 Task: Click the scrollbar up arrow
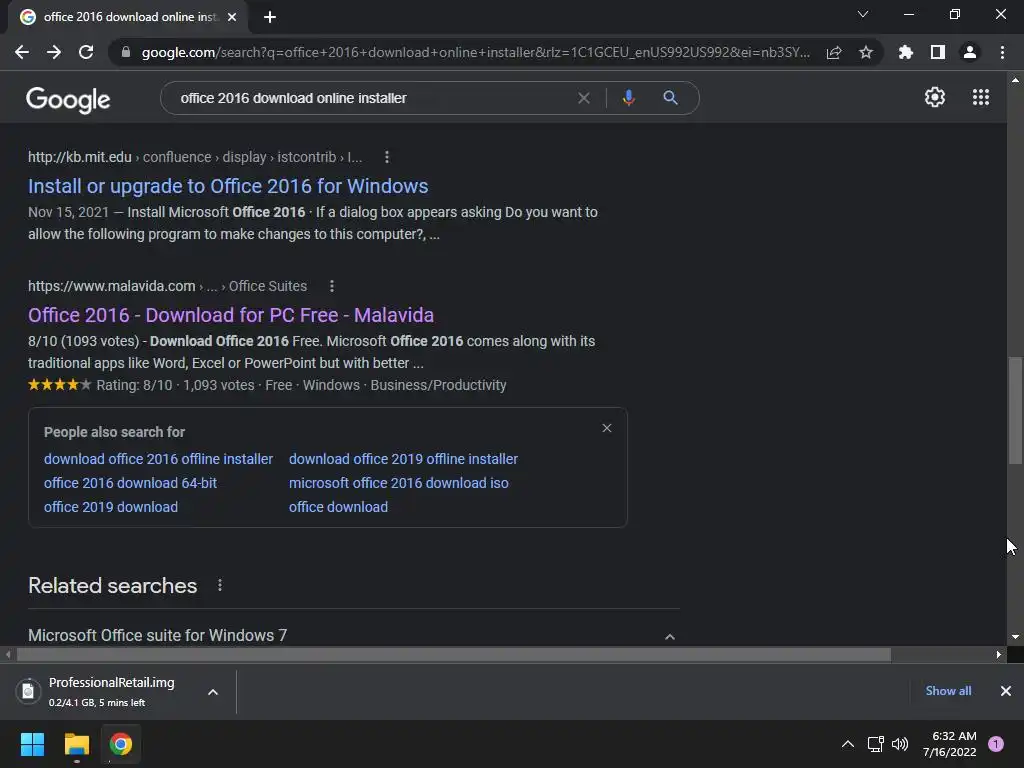tap(1015, 80)
